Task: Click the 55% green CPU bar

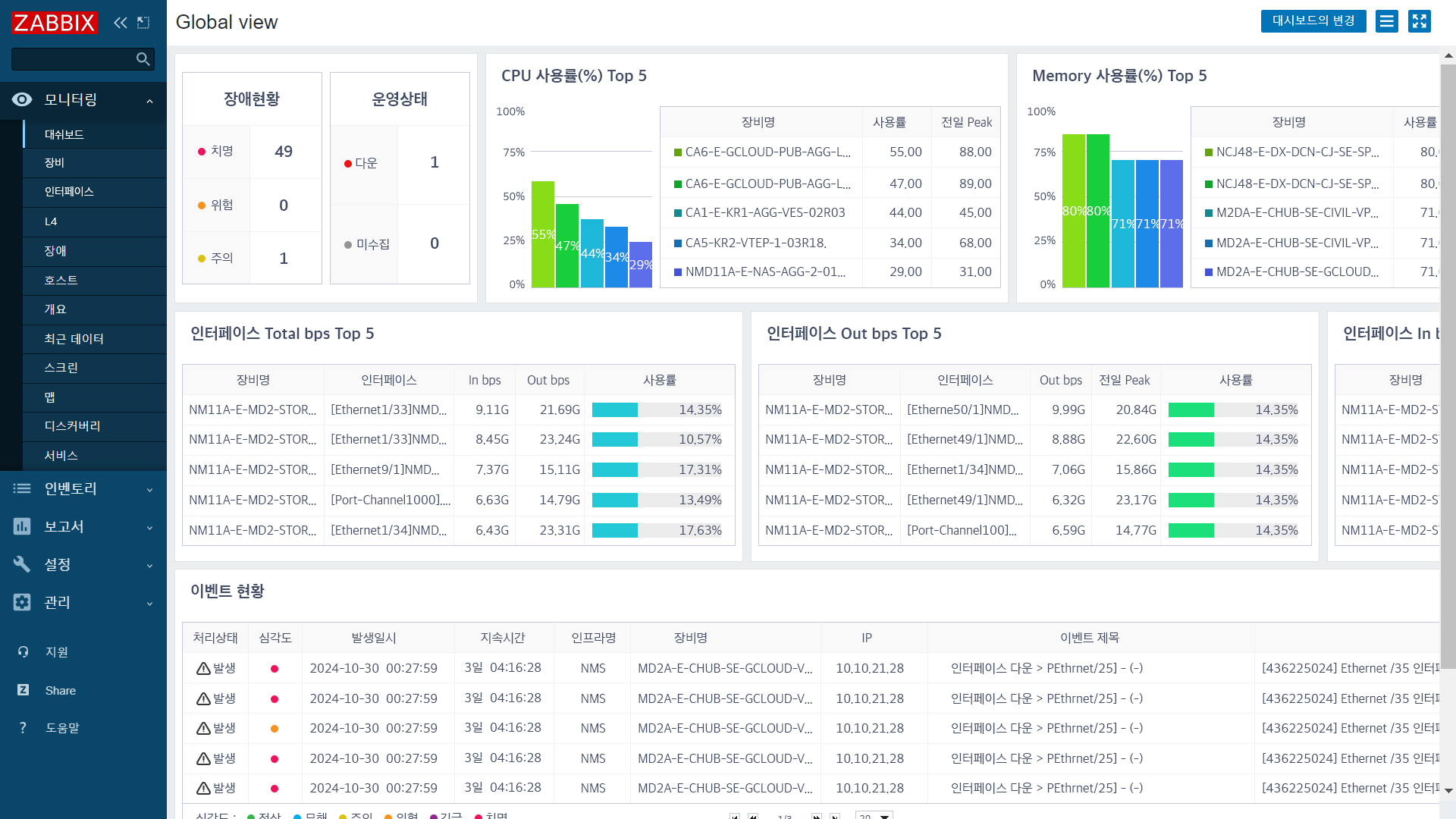Action: tap(543, 234)
